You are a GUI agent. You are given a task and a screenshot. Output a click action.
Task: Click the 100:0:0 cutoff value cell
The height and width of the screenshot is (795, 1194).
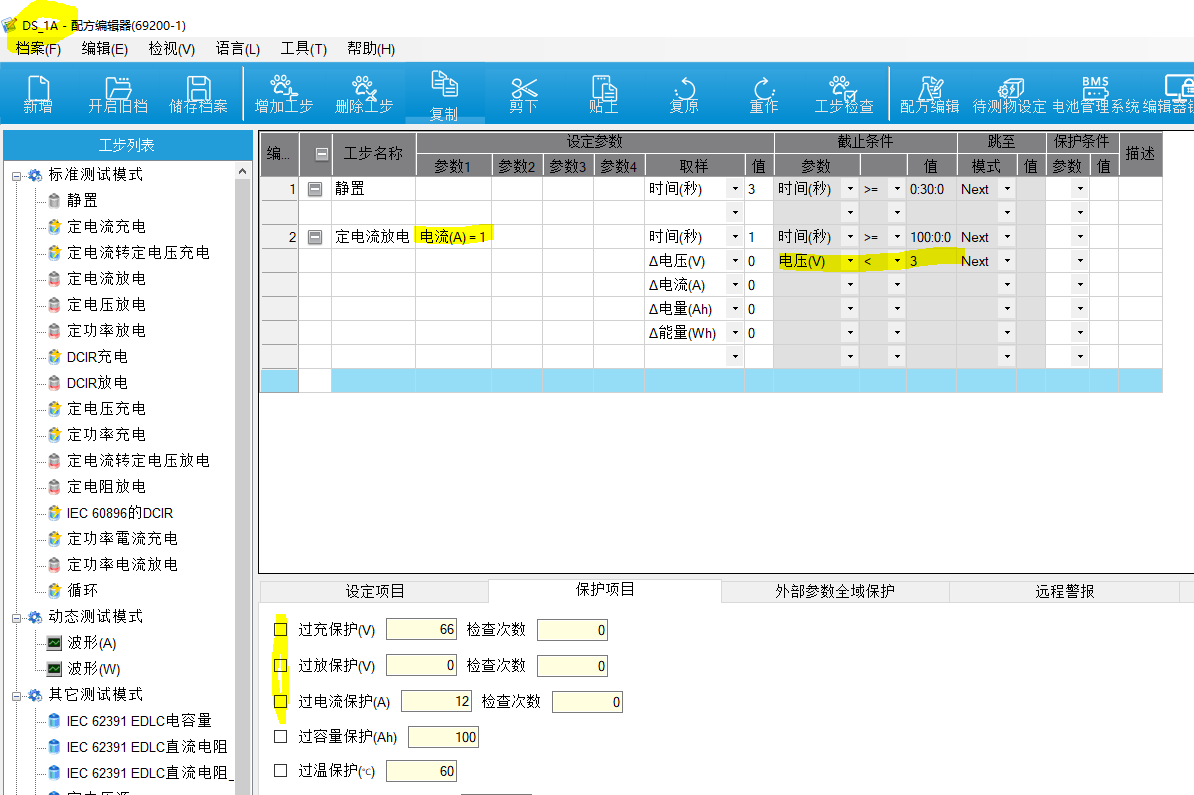[931, 237]
